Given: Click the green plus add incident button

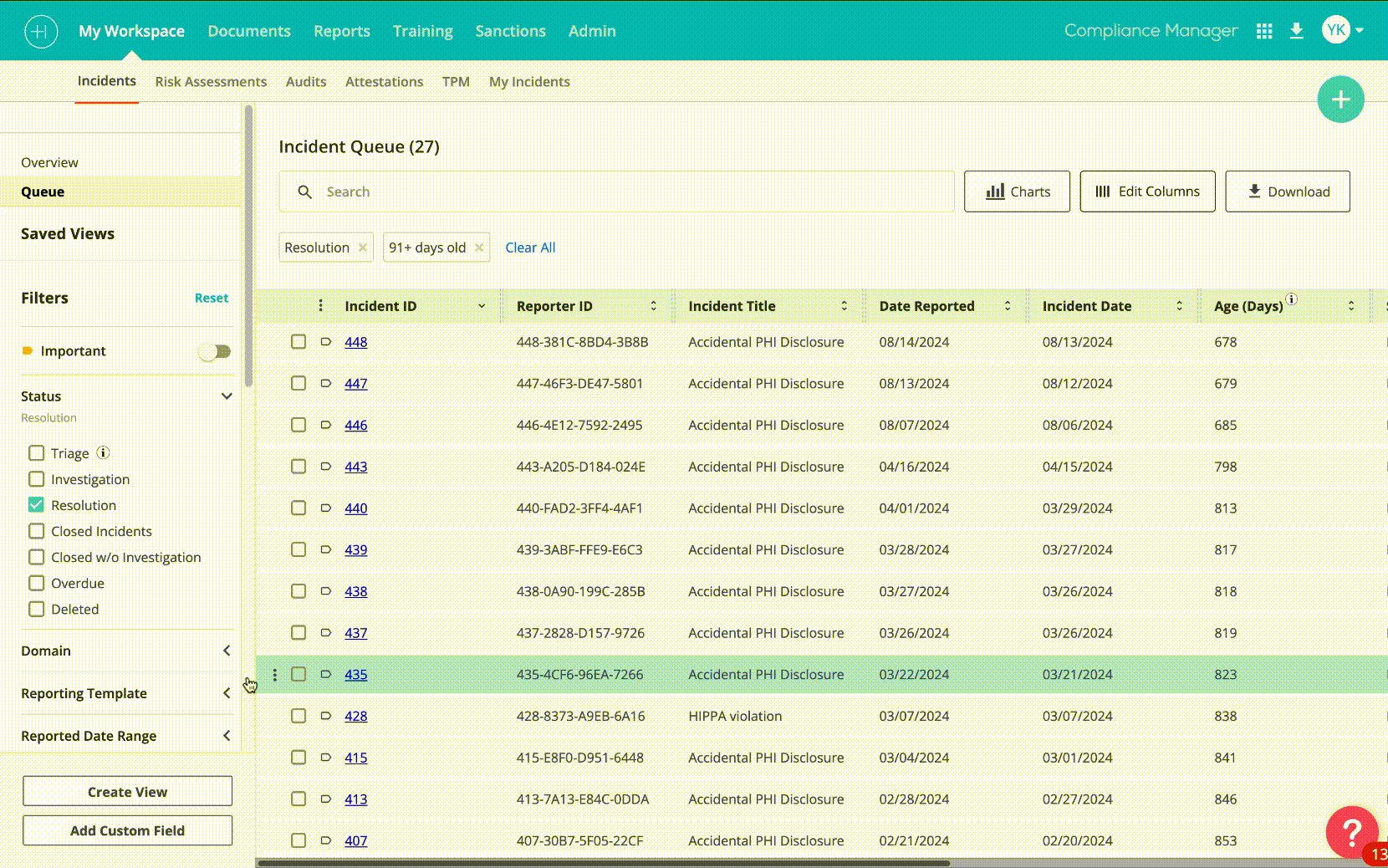Looking at the screenshot, I should [x=1340, y=100].
